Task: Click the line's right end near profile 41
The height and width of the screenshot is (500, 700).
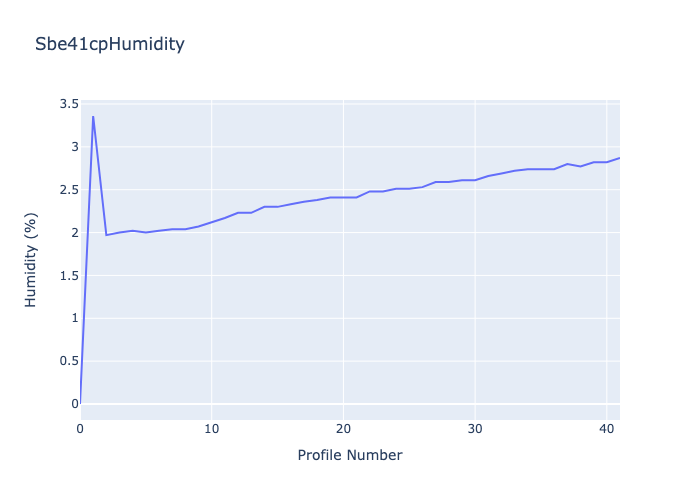Action: coord(619,158)
